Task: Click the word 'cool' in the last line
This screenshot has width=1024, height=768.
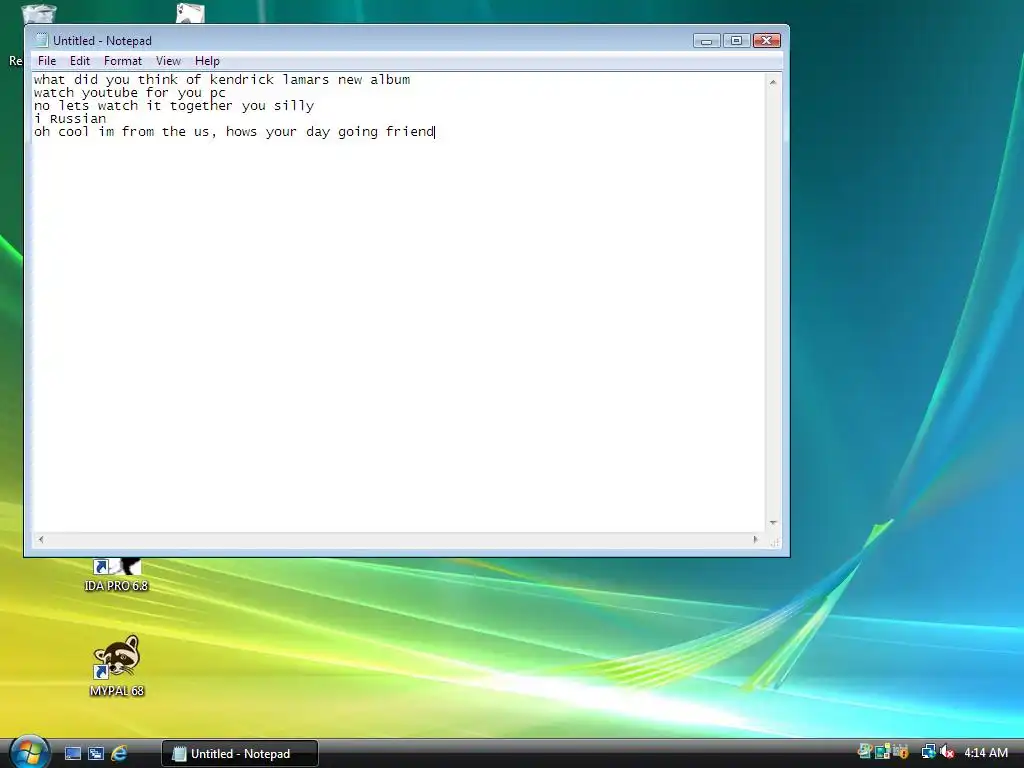Action: pos(74,132)
